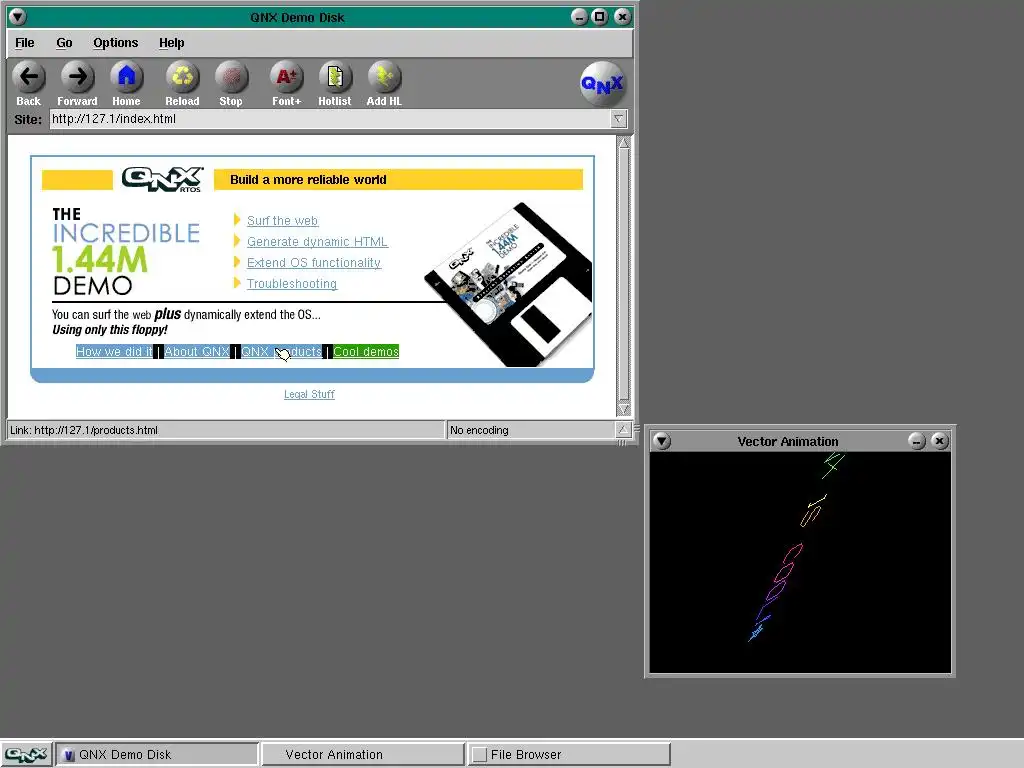Expand the Site URL history dropdown
This screenshot has height=768, width=1024.
click(x=618, y=119)
